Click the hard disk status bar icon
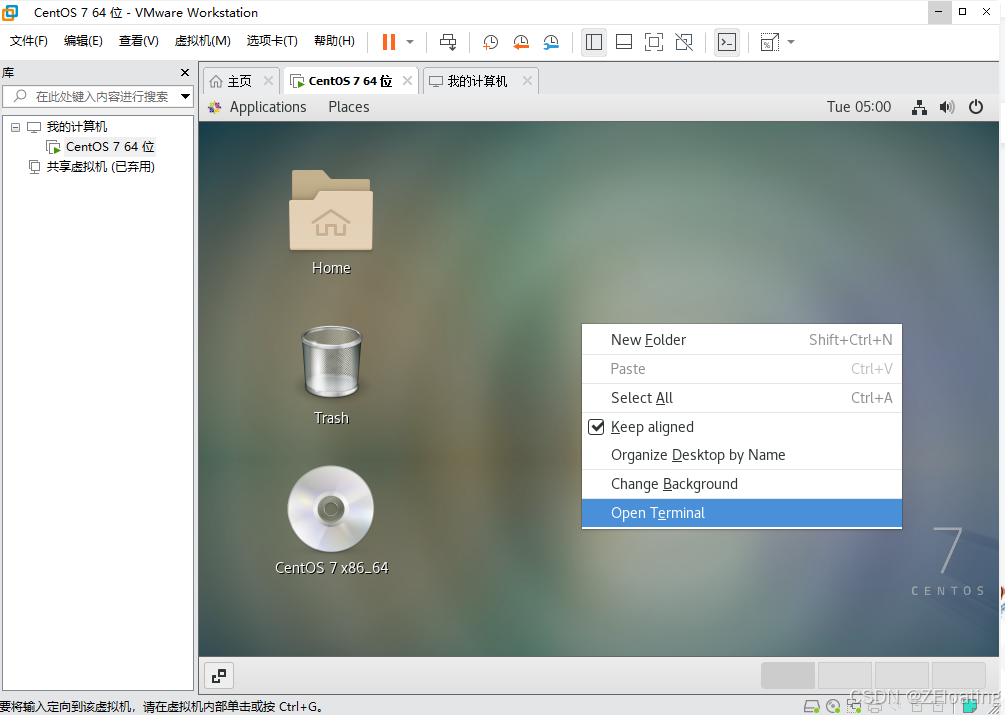This screenshot has width=1005, height=715. pyautogui.click(x=811, y=707)
